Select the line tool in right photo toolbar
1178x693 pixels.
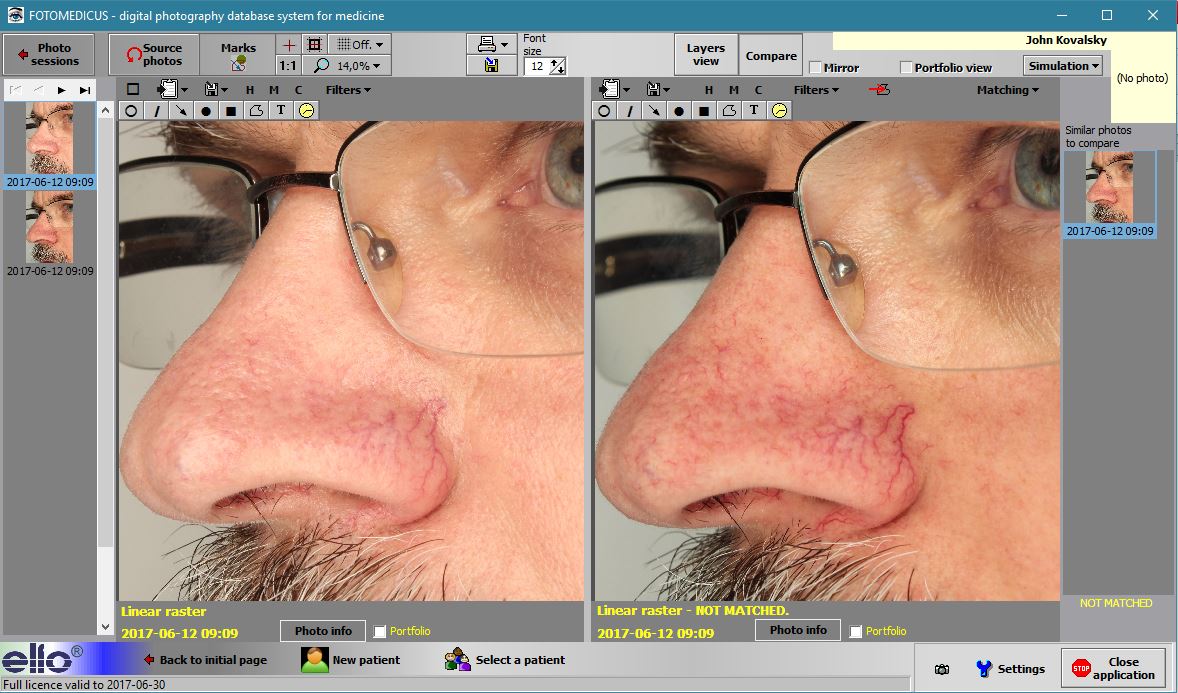click(x=630, y=110)
